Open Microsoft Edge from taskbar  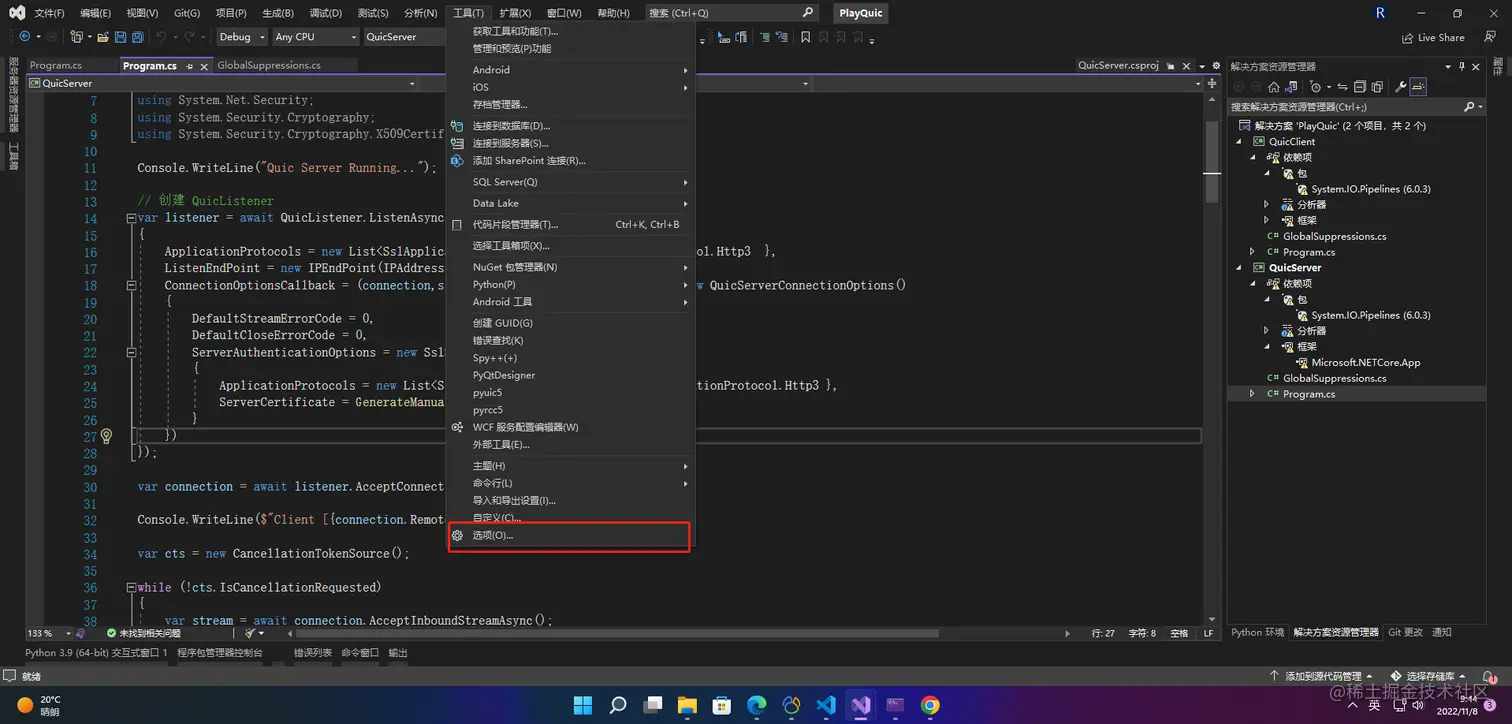click(757, 705)
